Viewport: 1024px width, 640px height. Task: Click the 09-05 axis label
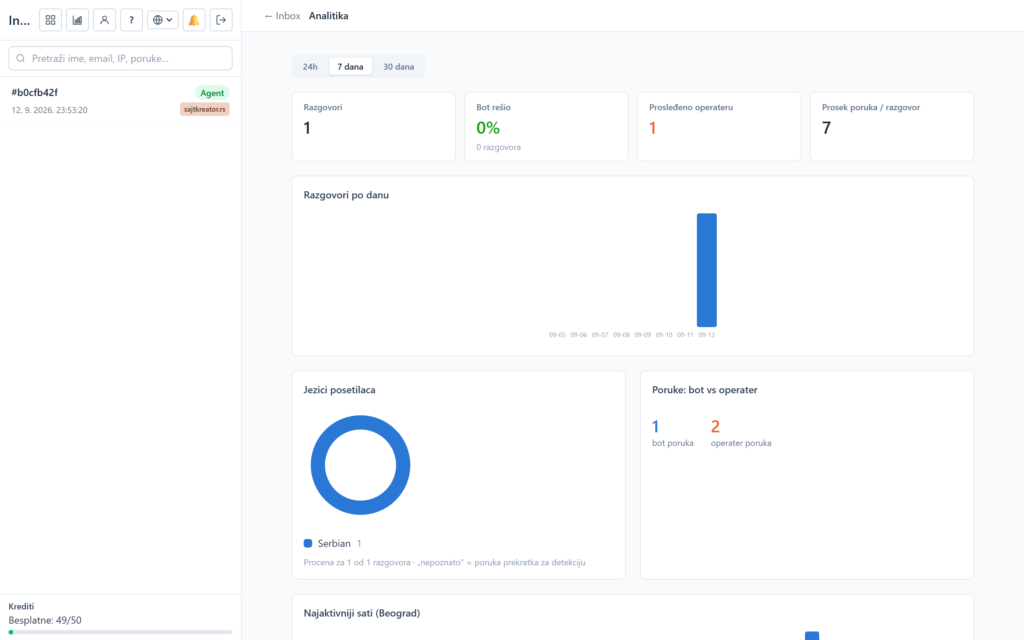coord(557,334)
